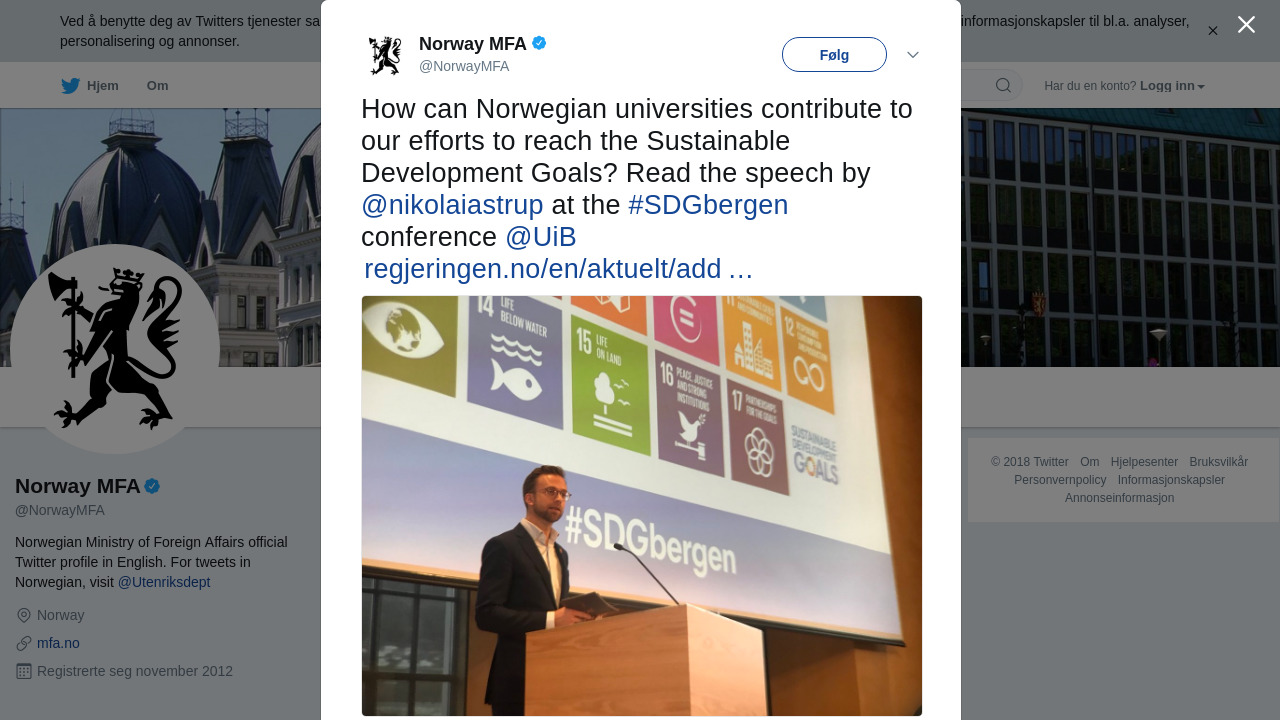Go to Hjem in the top navigation
Image resolution: width=1280 pixels, height=720 pixels.
click(x=102, y=86)
